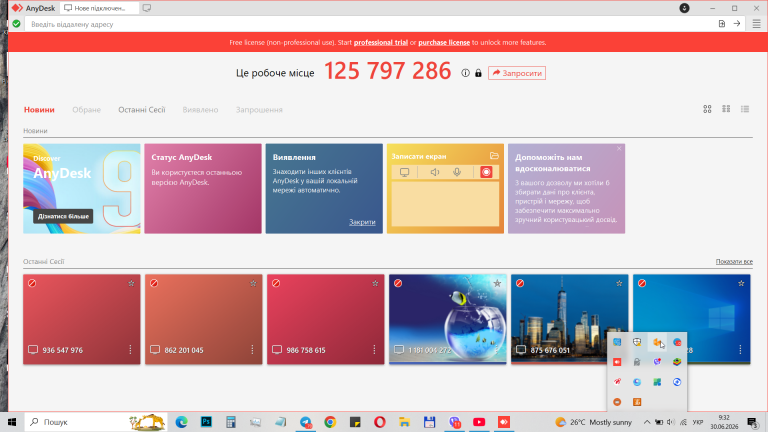Open Google Chrome from the taskbar
Viewport: 768px width, 432px height.
coord(330,422)
